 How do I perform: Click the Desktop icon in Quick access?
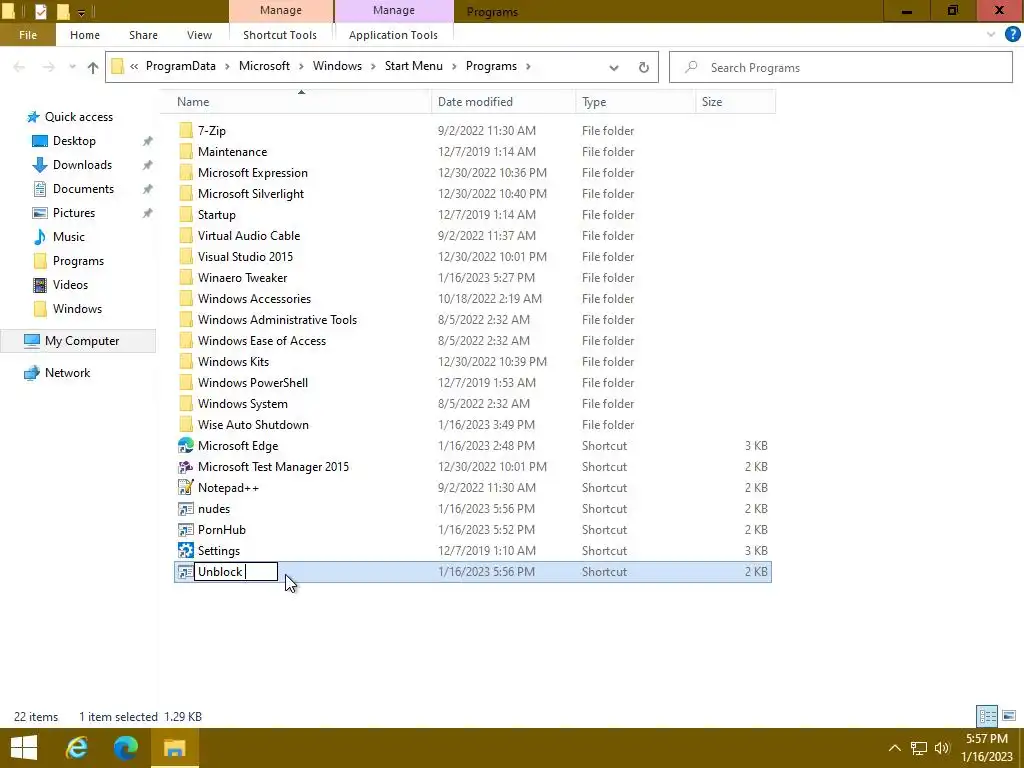[x=40, y=141]
